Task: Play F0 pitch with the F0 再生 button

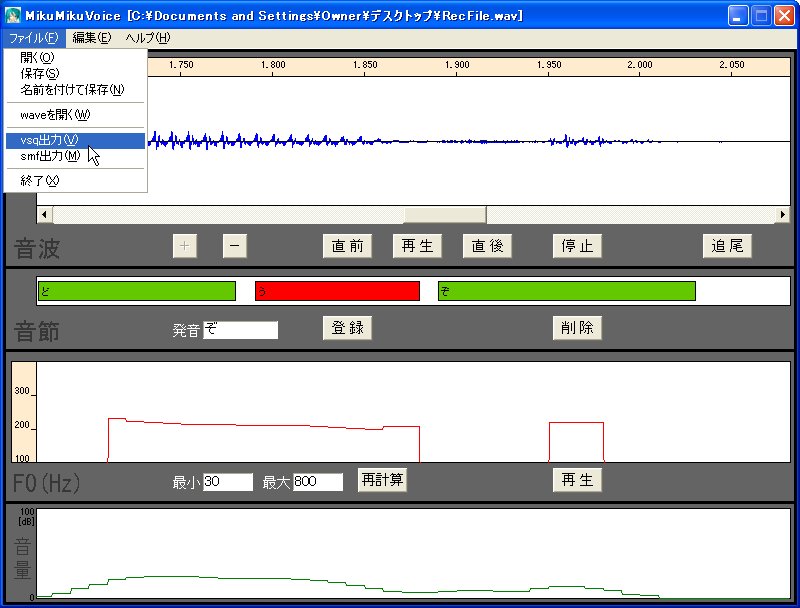Action: coord(577,480)
